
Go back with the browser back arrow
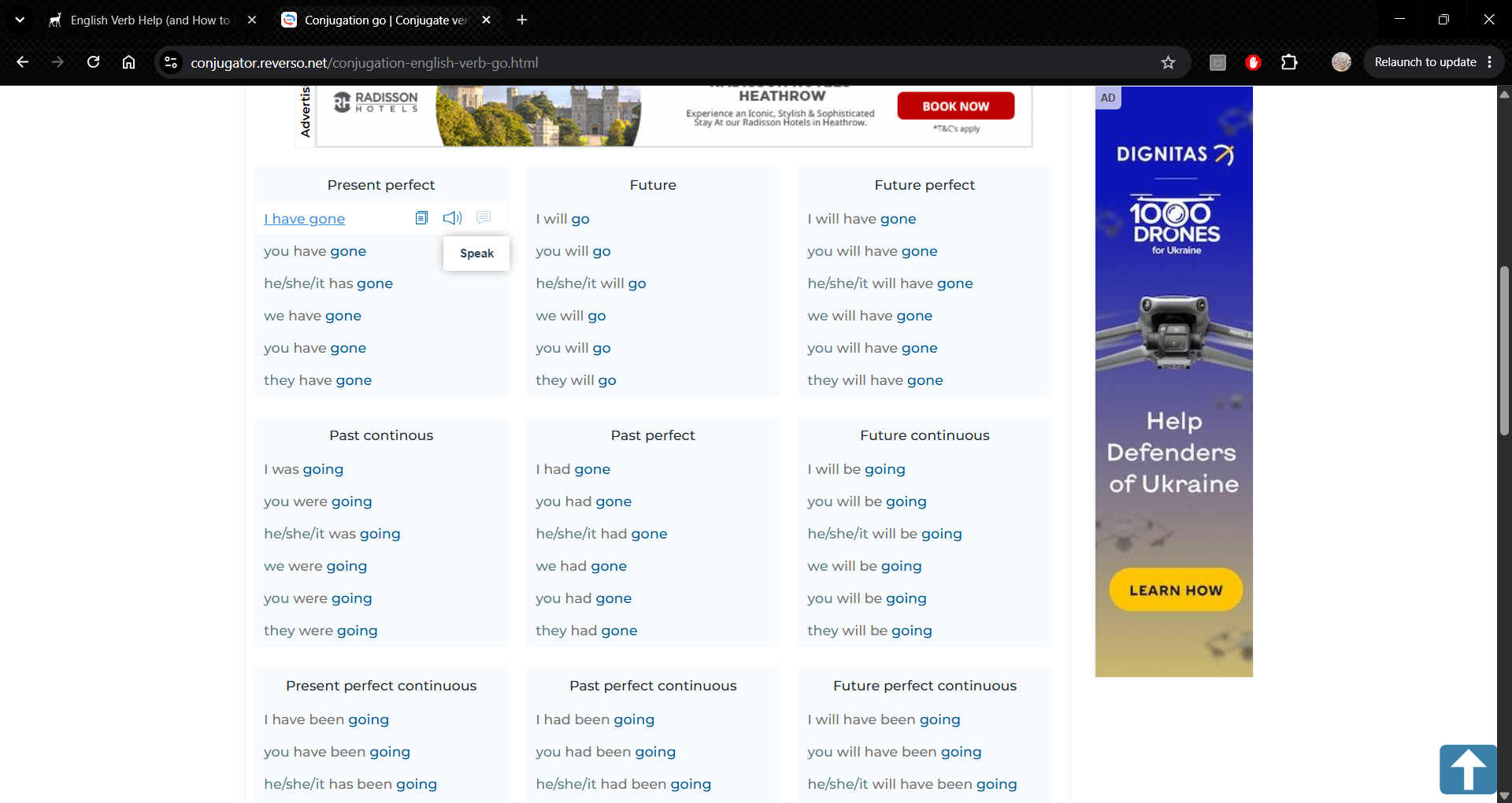[22, 62]
